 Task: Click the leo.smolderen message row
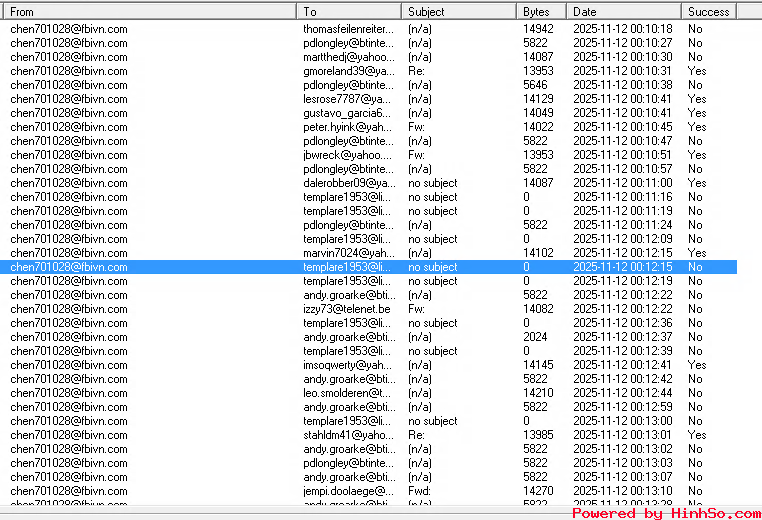pyautogui.click(x=348, y=393)
